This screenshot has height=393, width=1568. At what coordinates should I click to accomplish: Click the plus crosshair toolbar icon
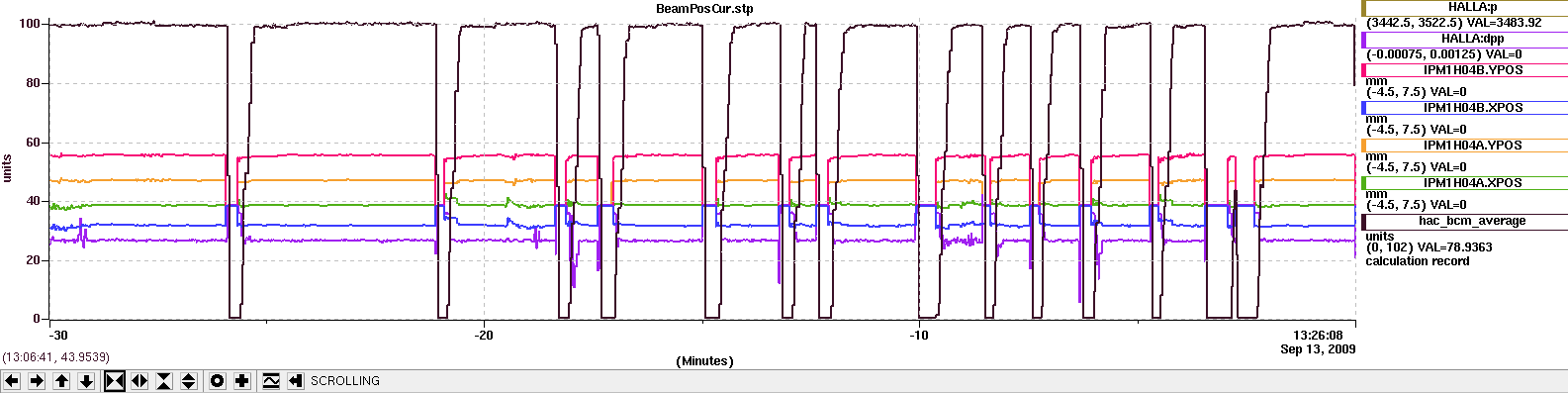coord(242,381)
